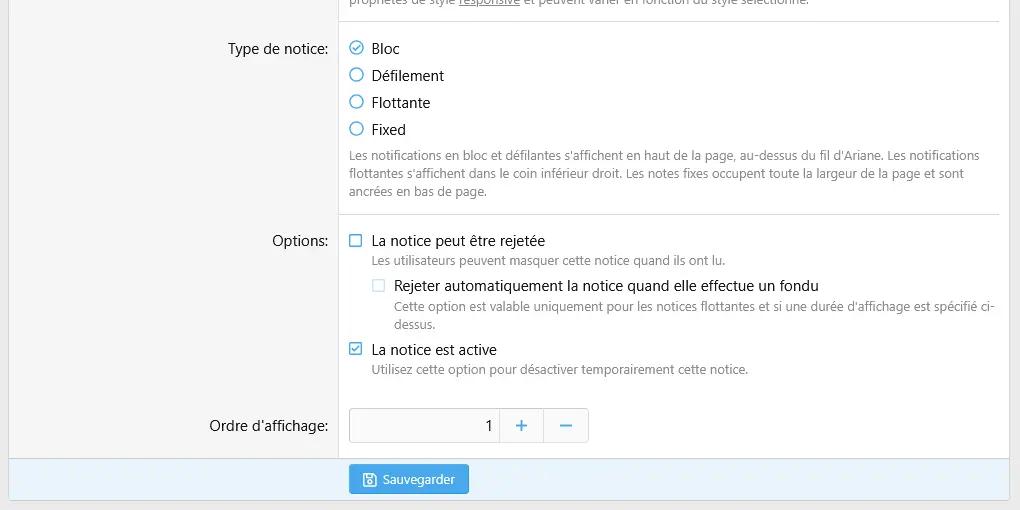The image size is (1020, 510).
Task: Click the "Type de notice:" label
Action: (277, 49)
